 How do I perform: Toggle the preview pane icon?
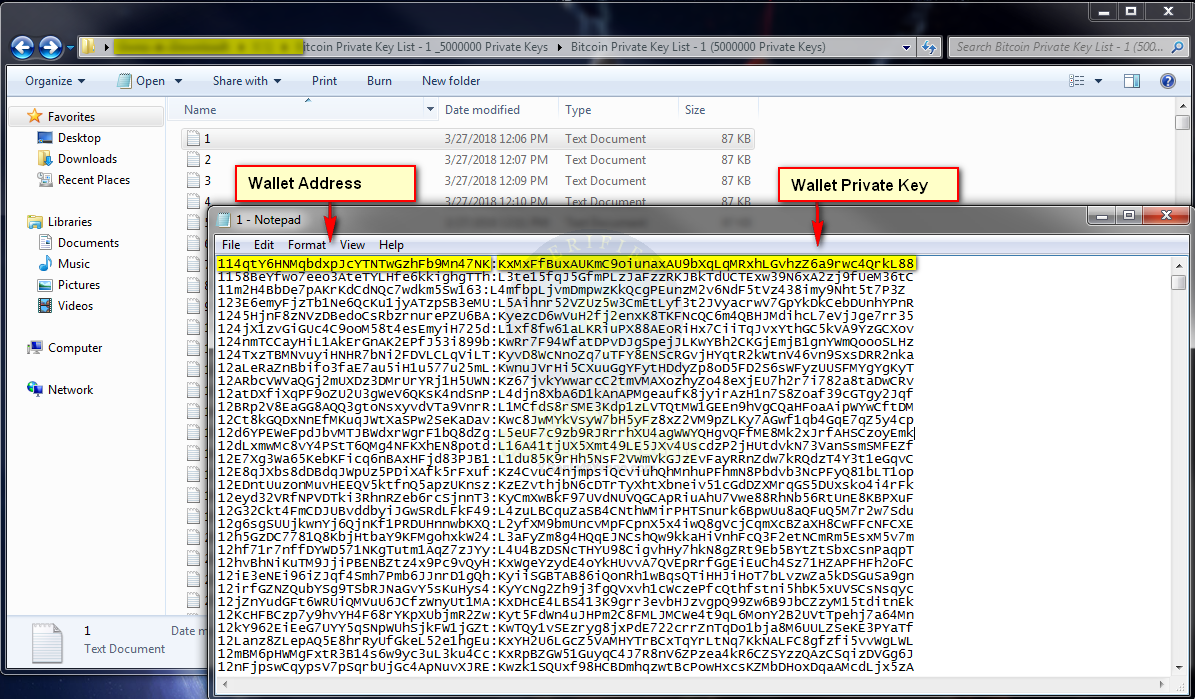(1133, 81)
